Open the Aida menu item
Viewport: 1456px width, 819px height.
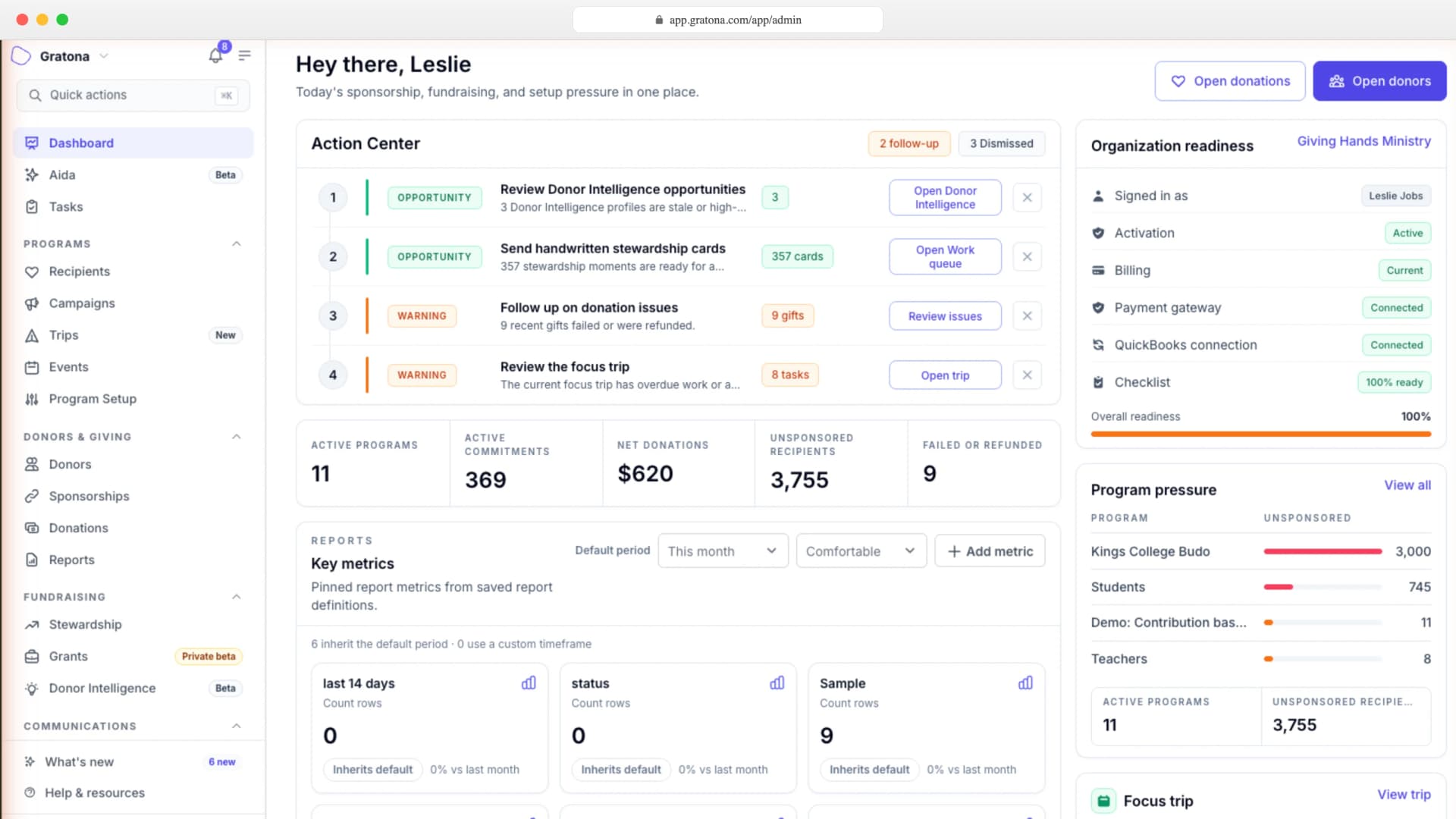[133, 174]
